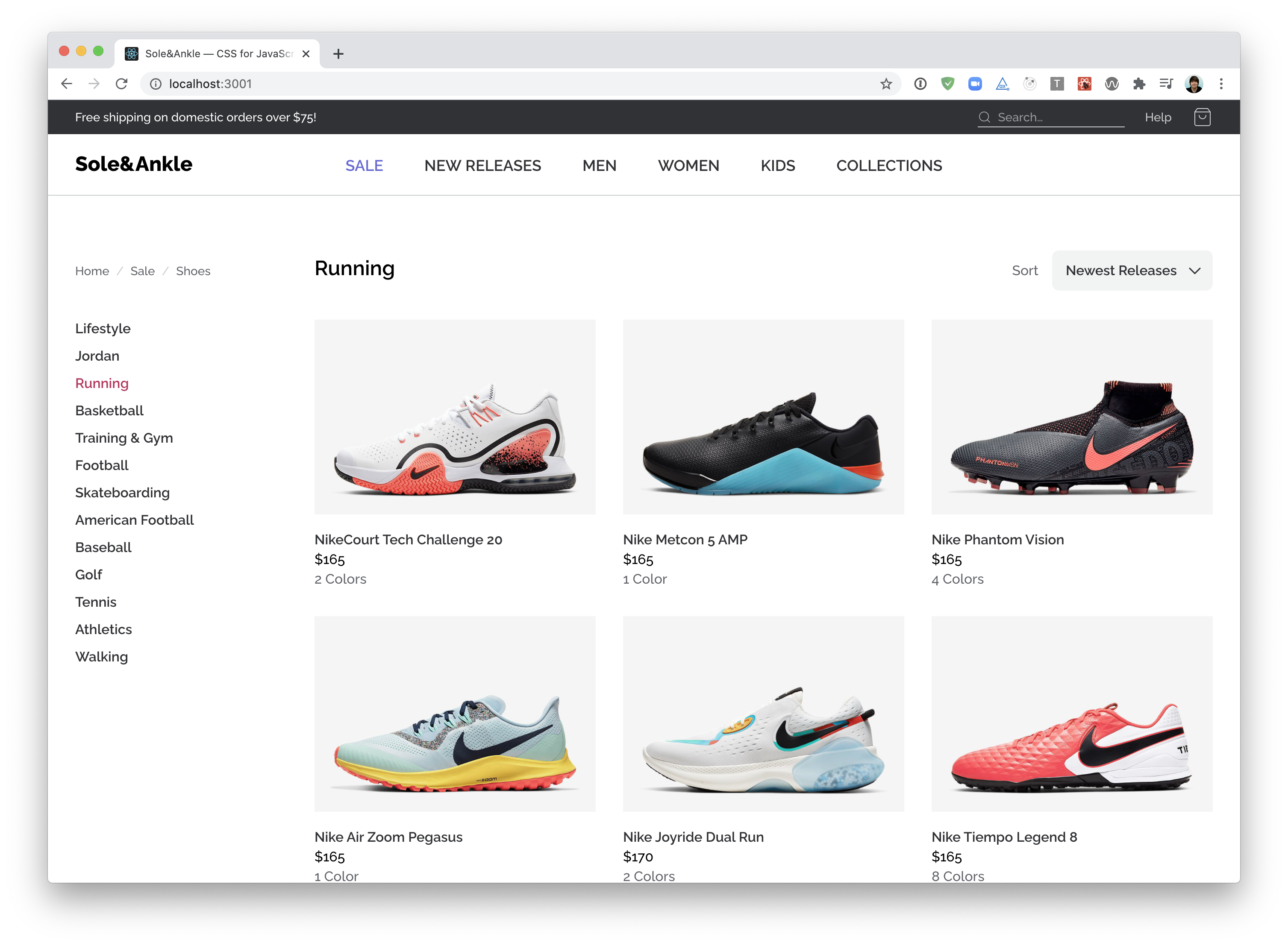1288x946 pixels.
Task: Open the shopping bag cart icon
Action: click(x=1202, y=118)
